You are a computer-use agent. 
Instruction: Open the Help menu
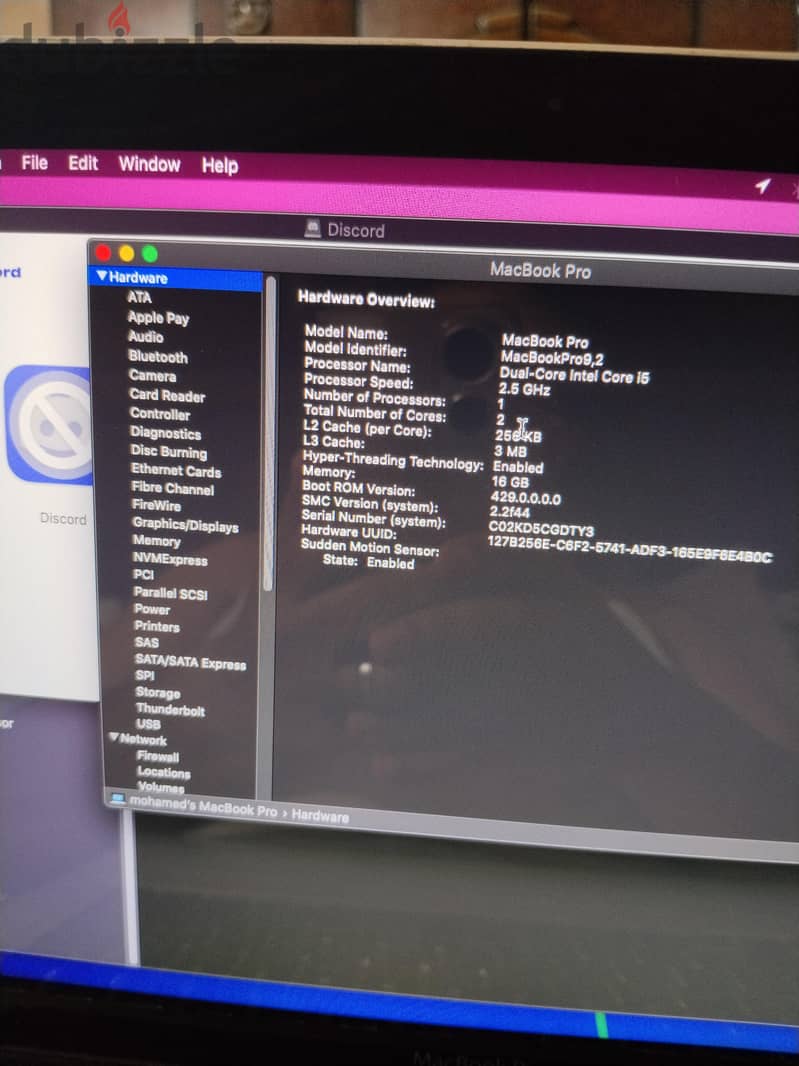coord(220,165)
